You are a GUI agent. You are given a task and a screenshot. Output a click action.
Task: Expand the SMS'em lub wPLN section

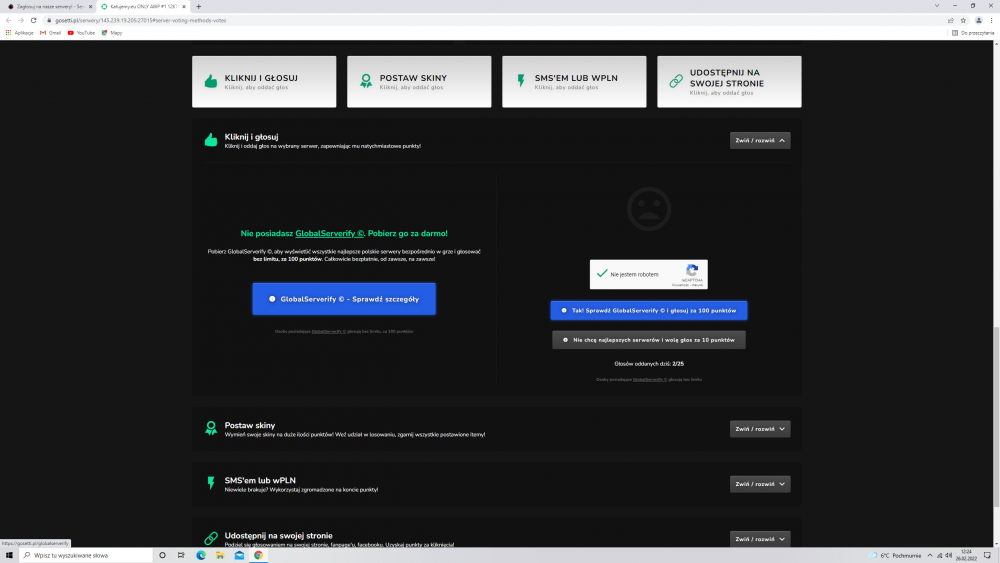click(760, 484)
